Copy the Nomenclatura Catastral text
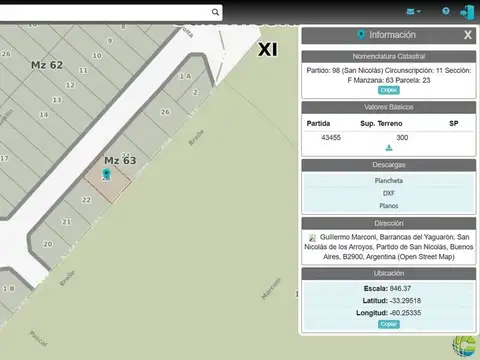The width and height of the screenshot is (480, 360). (x=389, y=90)
